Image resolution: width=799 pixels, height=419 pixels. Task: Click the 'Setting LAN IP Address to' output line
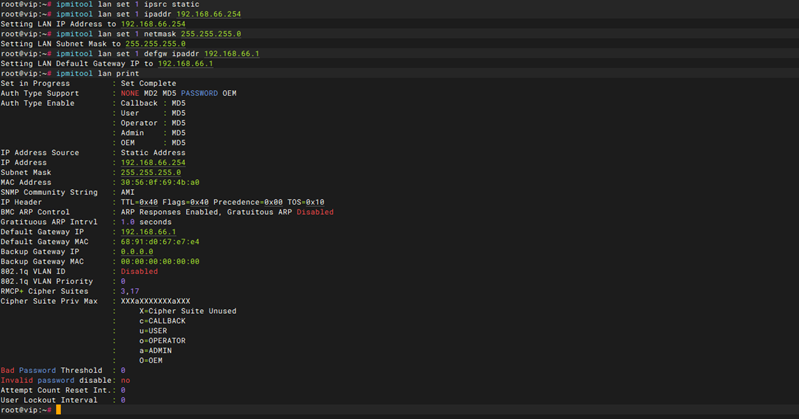pyautogui.click(x=93, y=24)
